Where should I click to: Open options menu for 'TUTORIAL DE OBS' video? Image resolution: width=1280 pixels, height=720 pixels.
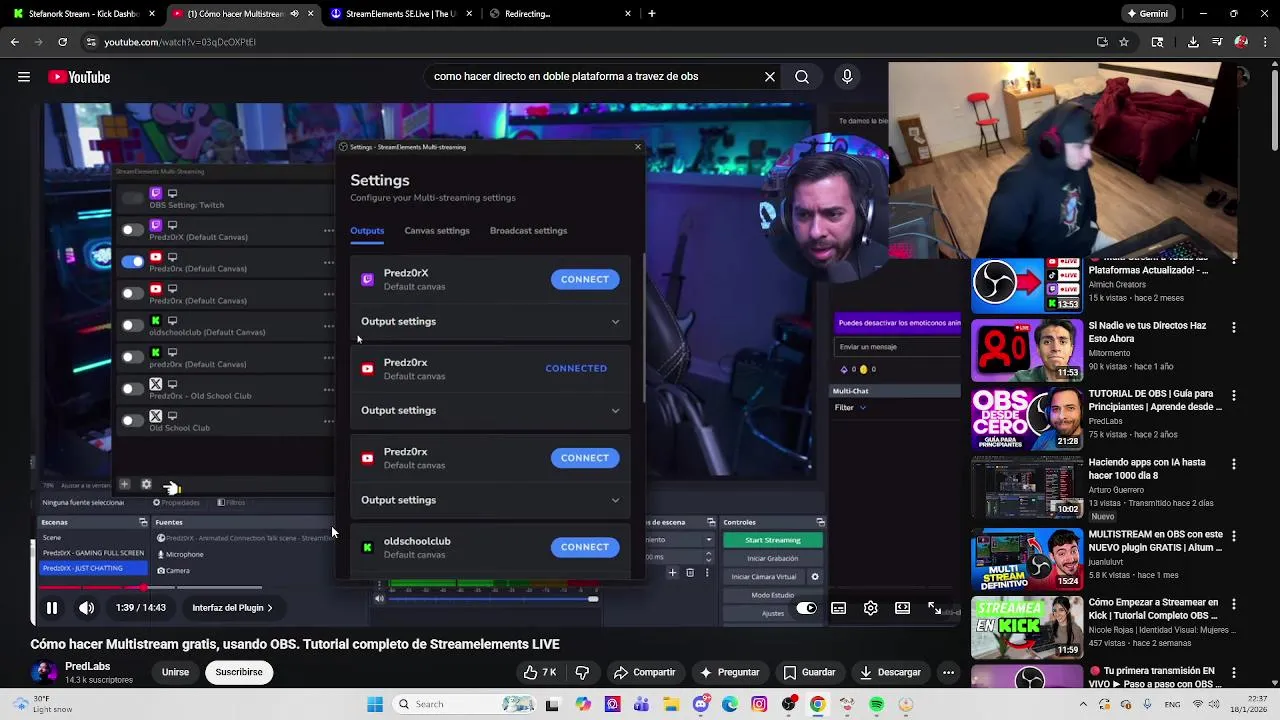tap(1233, 395)
